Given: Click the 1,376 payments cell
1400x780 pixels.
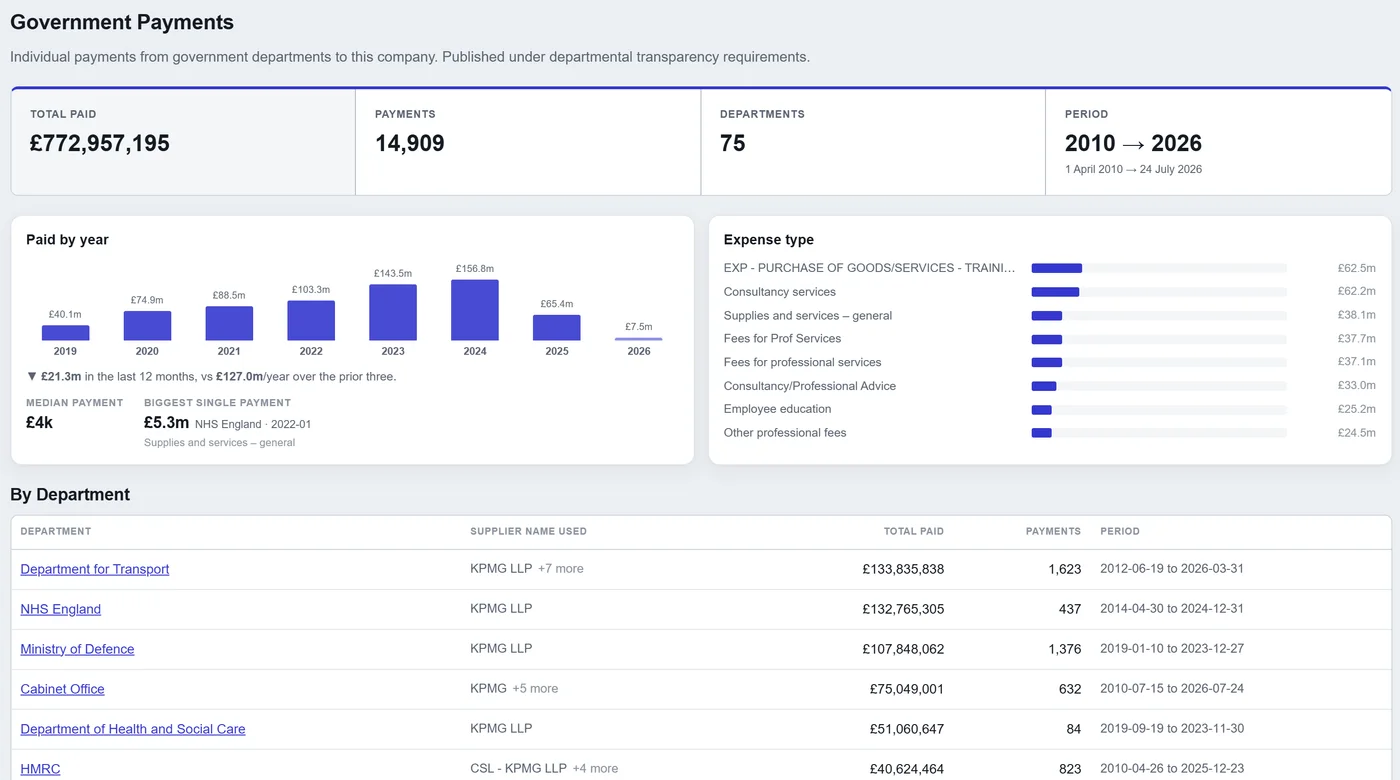Looking at the screenshot, I should point(1065,649).
